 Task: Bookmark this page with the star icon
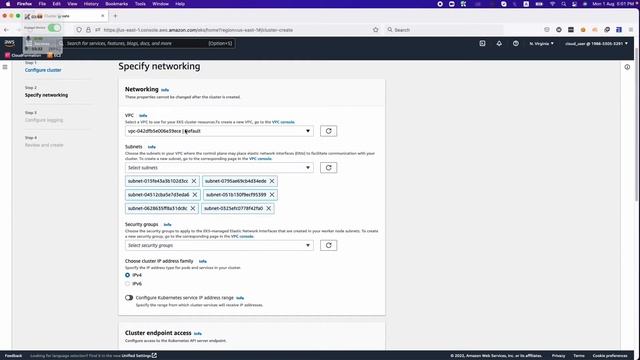point(376,30)
